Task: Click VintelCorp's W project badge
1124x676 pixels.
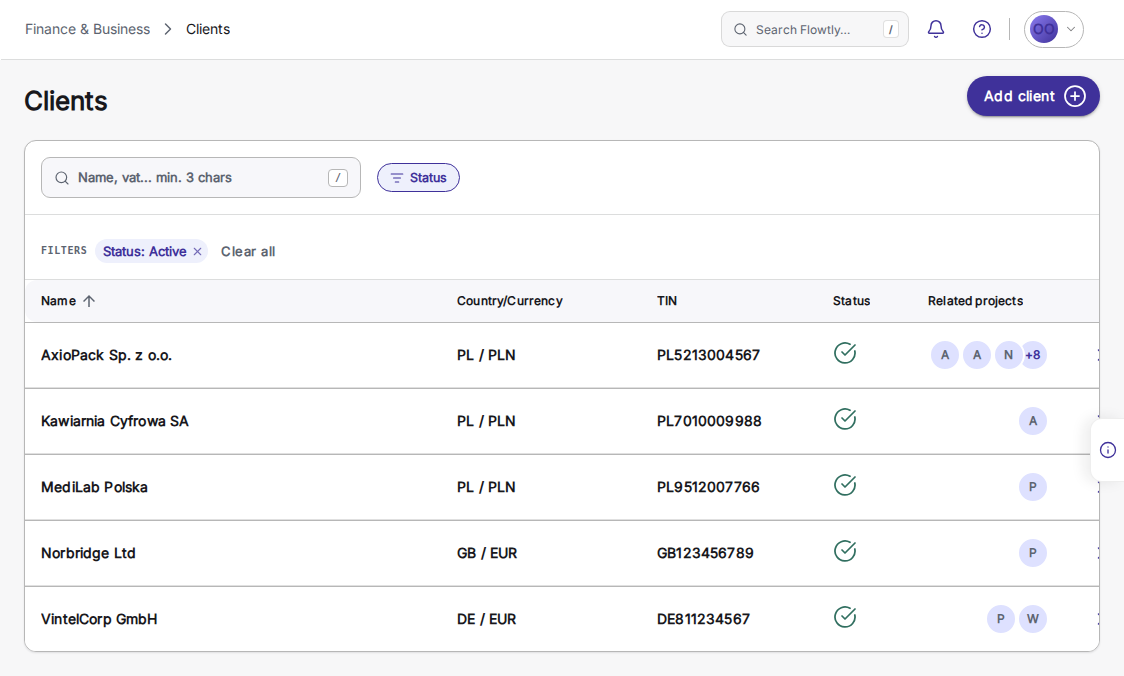Action: pos(1033,619)
